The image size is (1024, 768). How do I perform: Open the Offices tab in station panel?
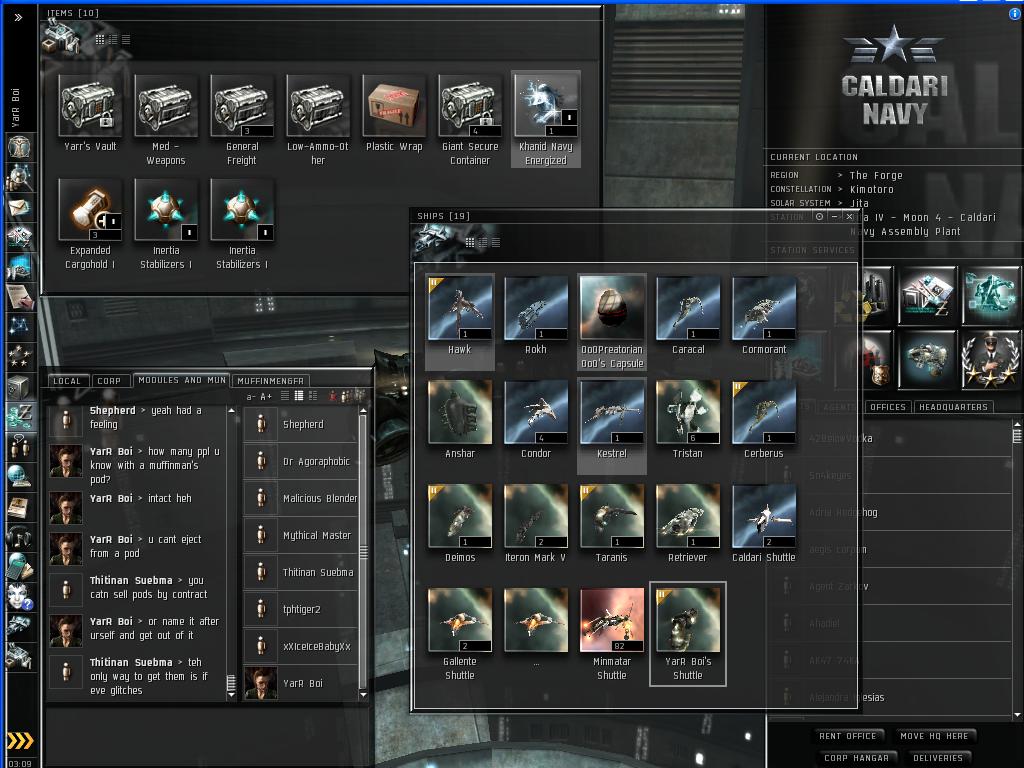coord(888,407)
